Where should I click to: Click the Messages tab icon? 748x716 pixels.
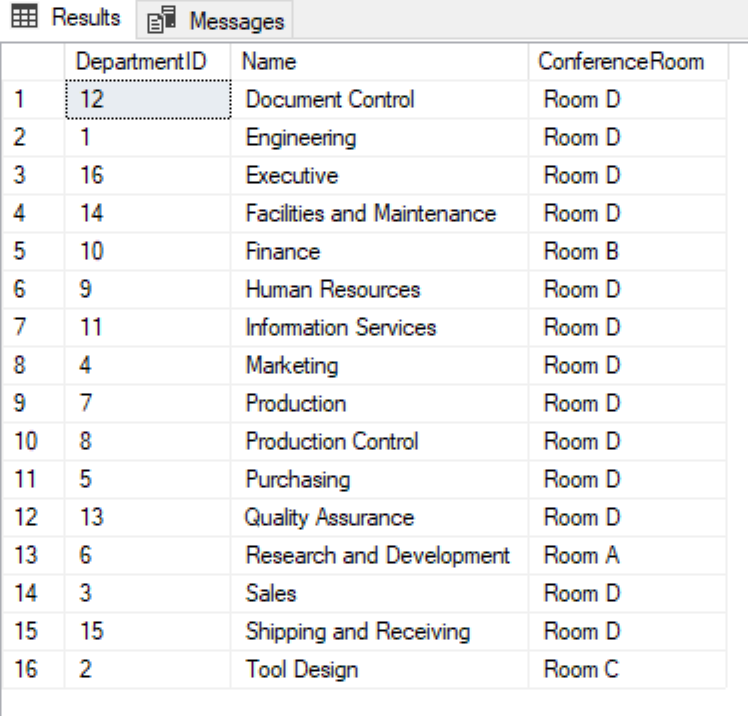pyautogui.click(x=162, y=20)
